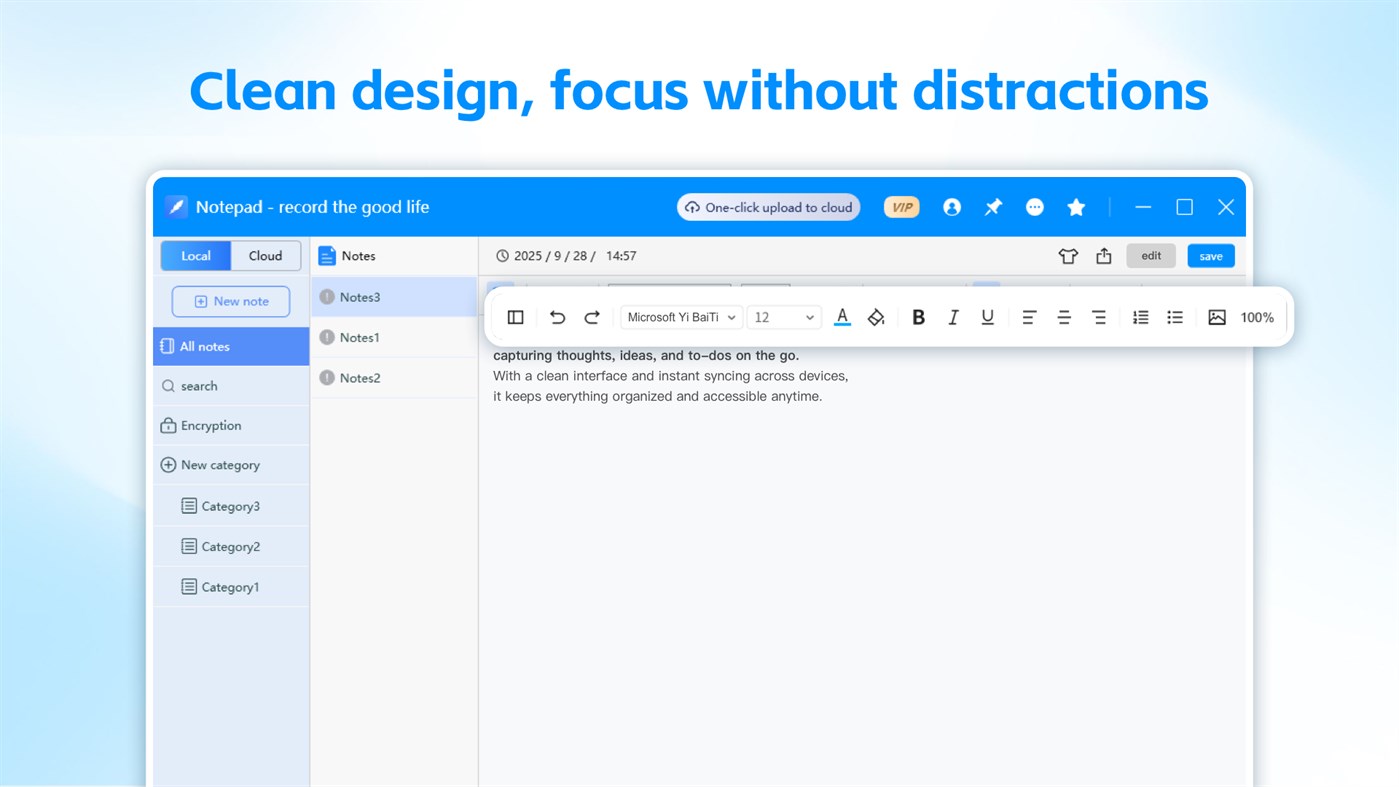Toggle italic formatting
The image size is (1399, 787).
(953, 317)
